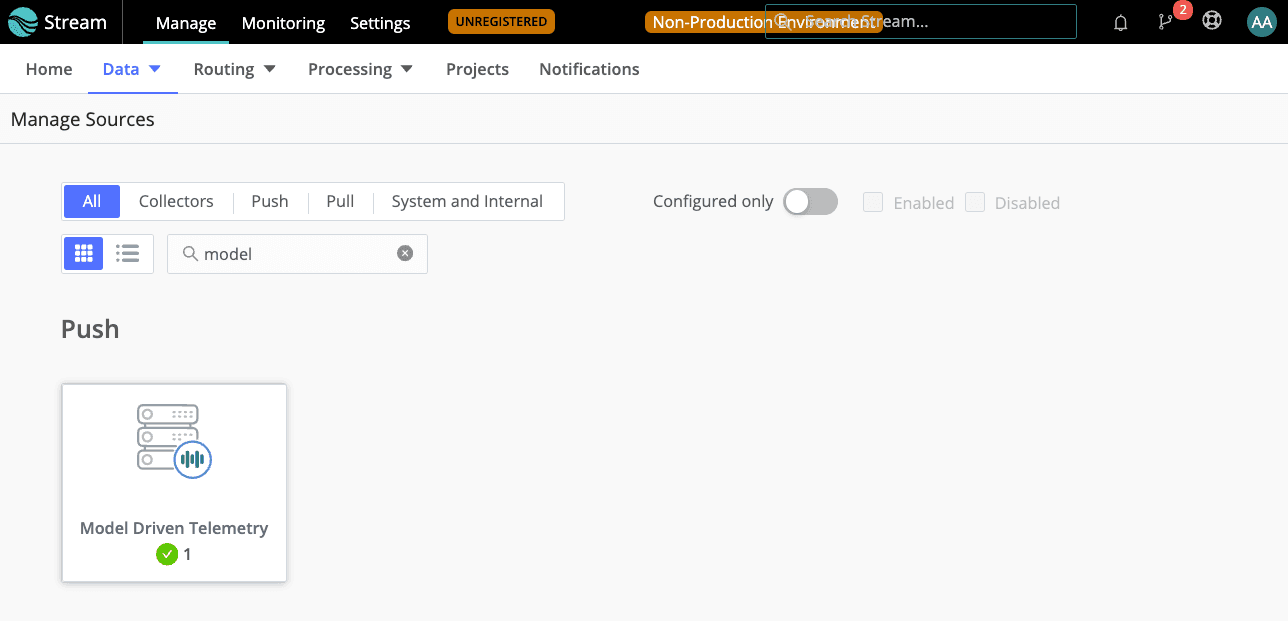Viewport: 1288px width, 621px height.
Task: Click the help lifebuoy icon
Action: pyautogui.click(x=1212, y=21)
